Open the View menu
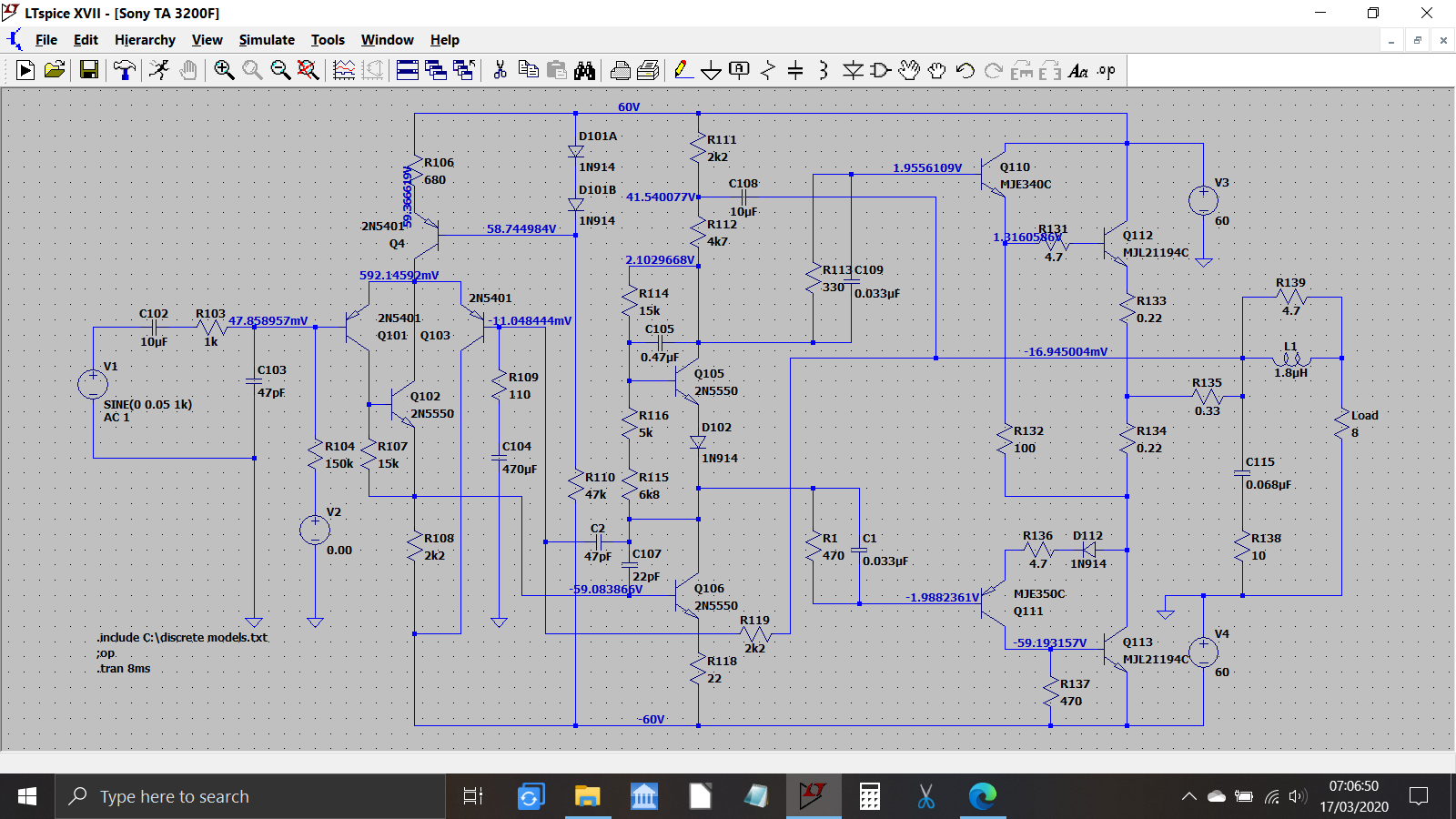1456x819 pixels. [x=207, y=40]
